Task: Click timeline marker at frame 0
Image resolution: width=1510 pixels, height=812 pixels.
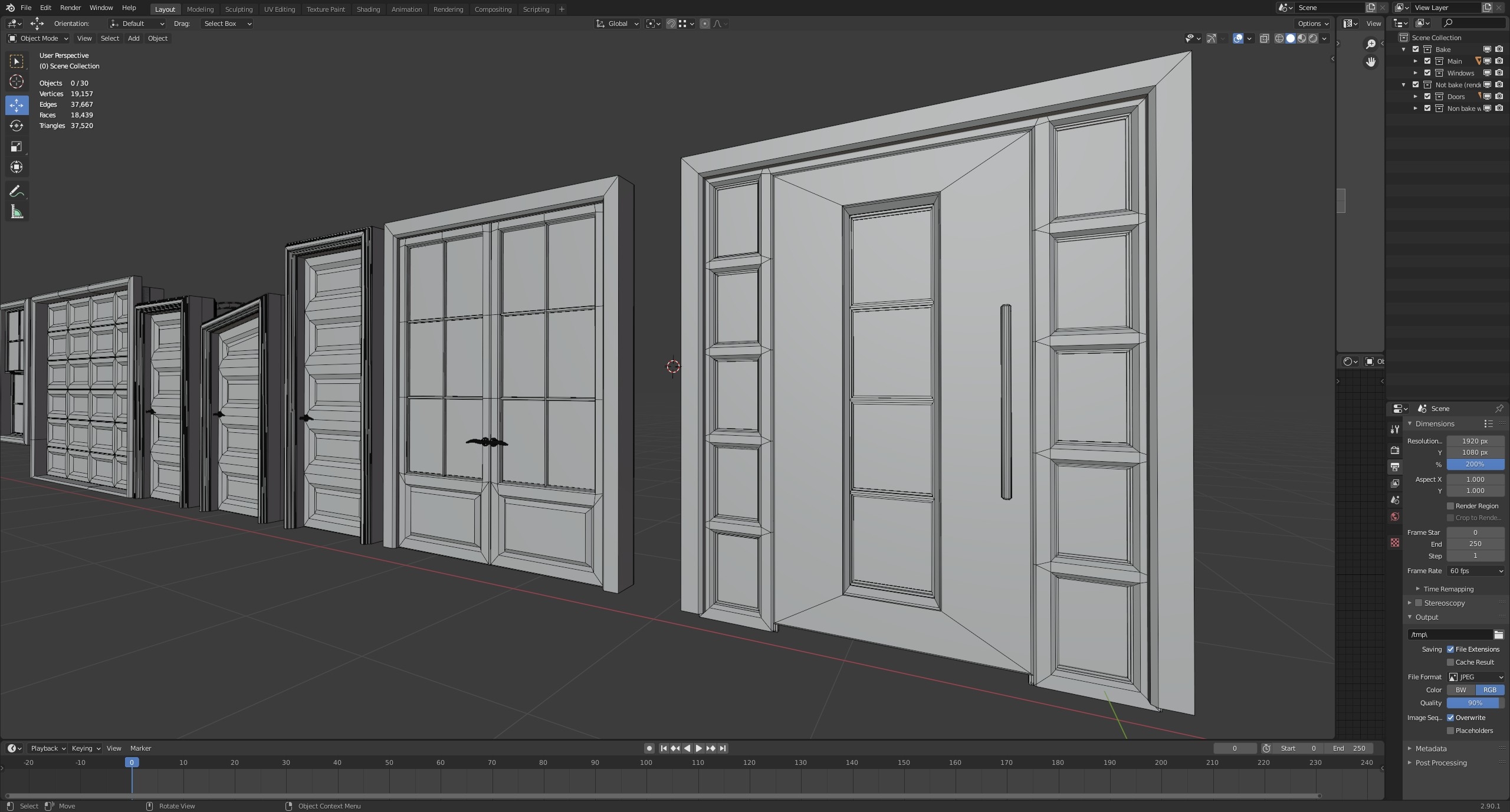Action: point(131,762)
